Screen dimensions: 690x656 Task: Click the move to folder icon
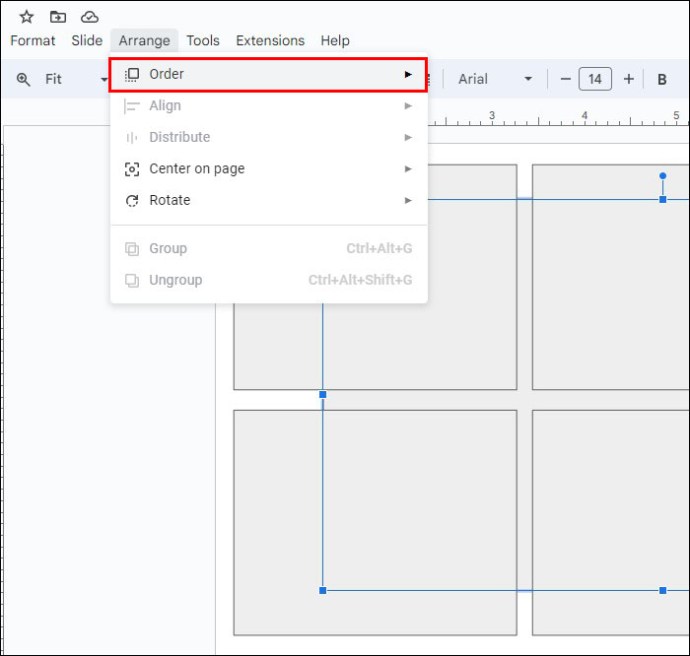click(58, 17)
